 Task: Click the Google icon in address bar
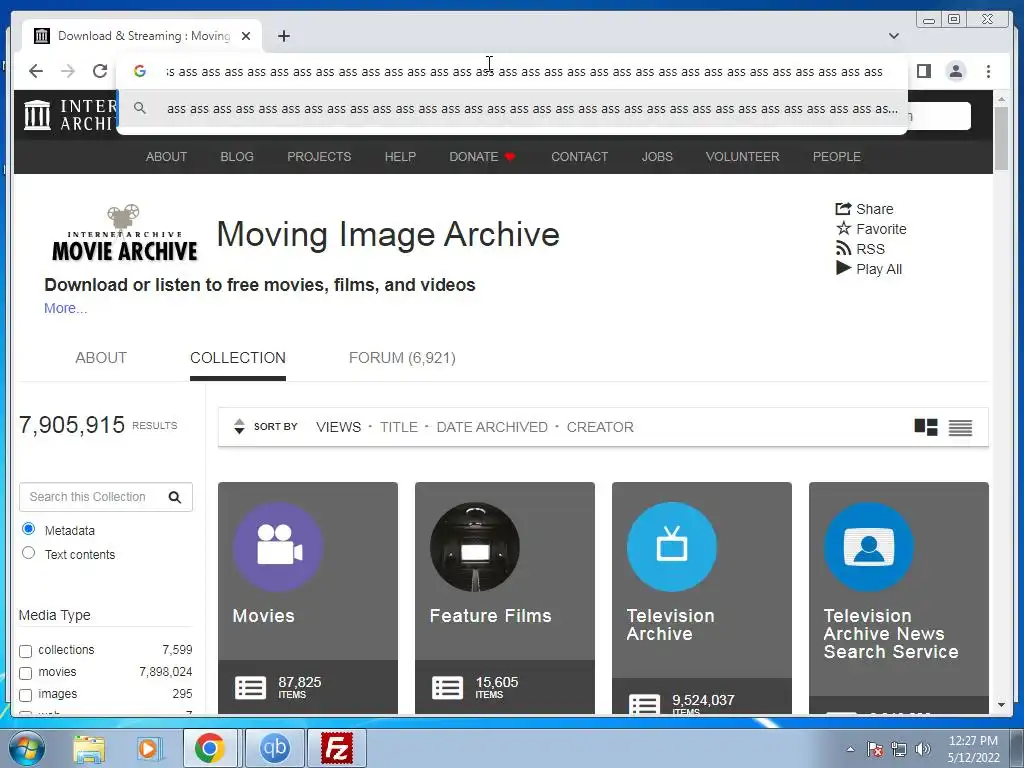[140, 71]
